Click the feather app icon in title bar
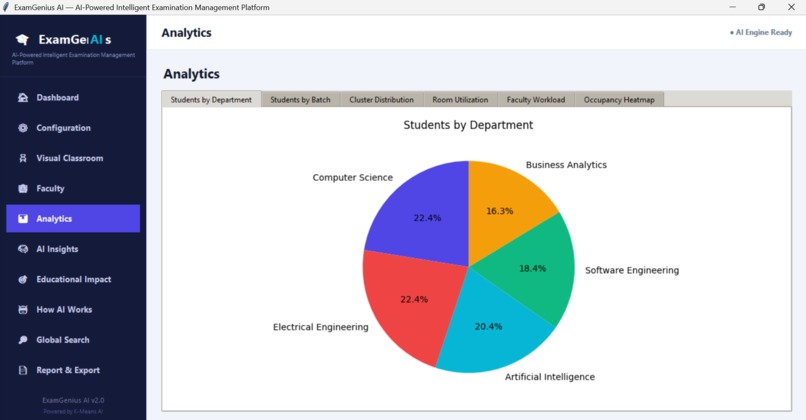The height and width of the screenshot is (420, 806). pos(6,7)
